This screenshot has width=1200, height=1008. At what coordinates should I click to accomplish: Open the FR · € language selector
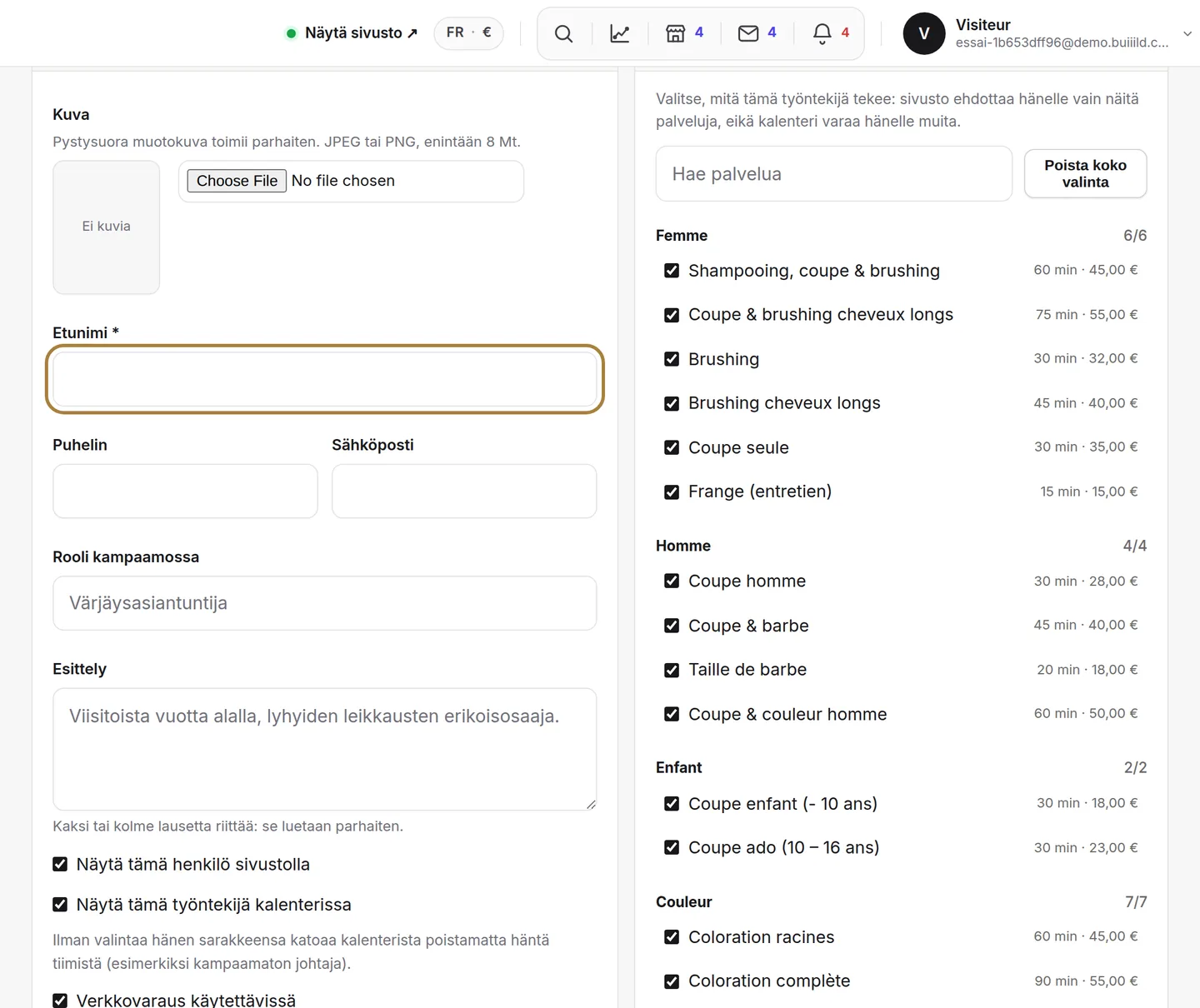(468, 32)
